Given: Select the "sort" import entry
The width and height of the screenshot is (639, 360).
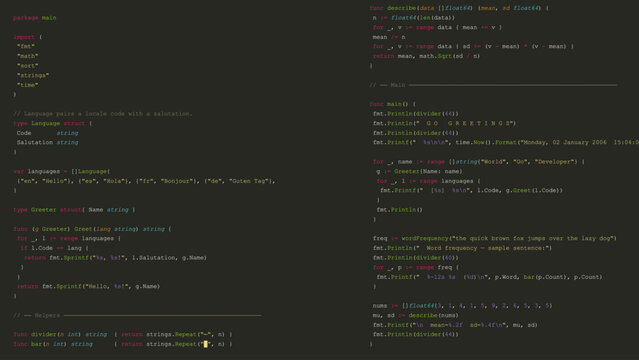Looking at the screenshot, I should pyautogui.click(x=28, y=66).
